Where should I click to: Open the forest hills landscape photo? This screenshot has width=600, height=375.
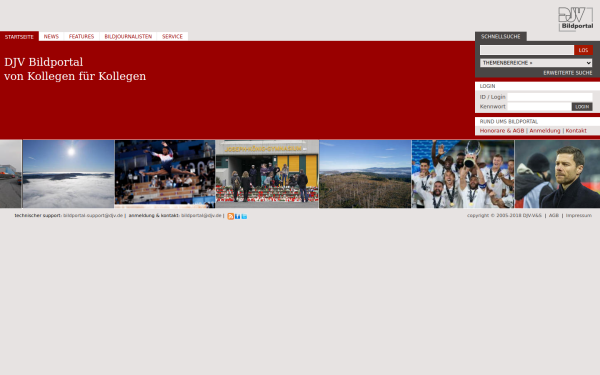point(365,174)
